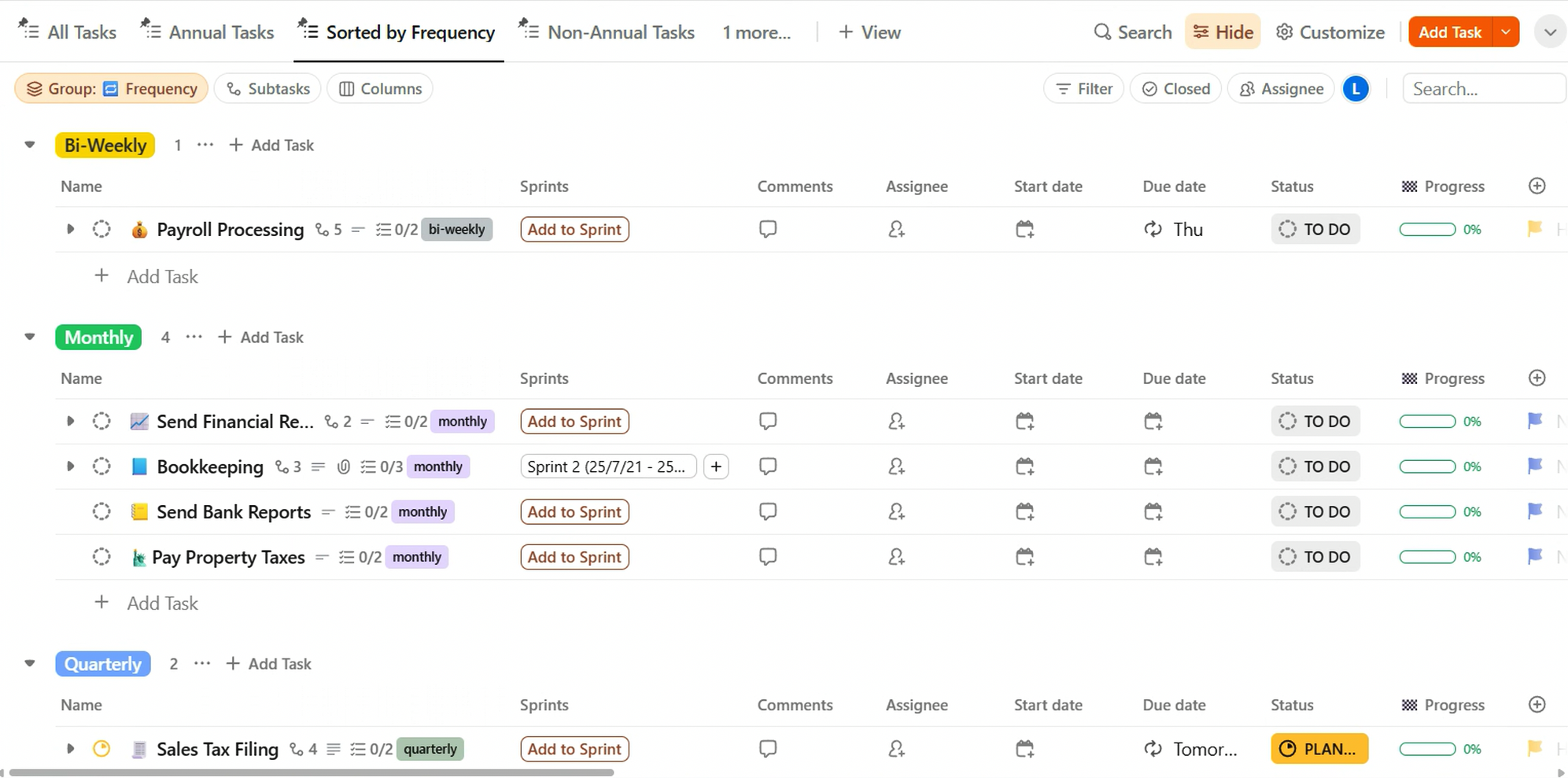Open the Add Task dropdown arrow
Image resolution: width=1568 pixels, height=778 pixels.
tap(1505, 32)
